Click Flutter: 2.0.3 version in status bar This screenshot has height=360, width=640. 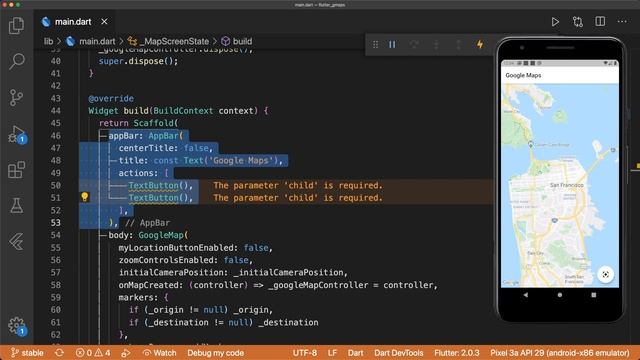coord(457,353)
